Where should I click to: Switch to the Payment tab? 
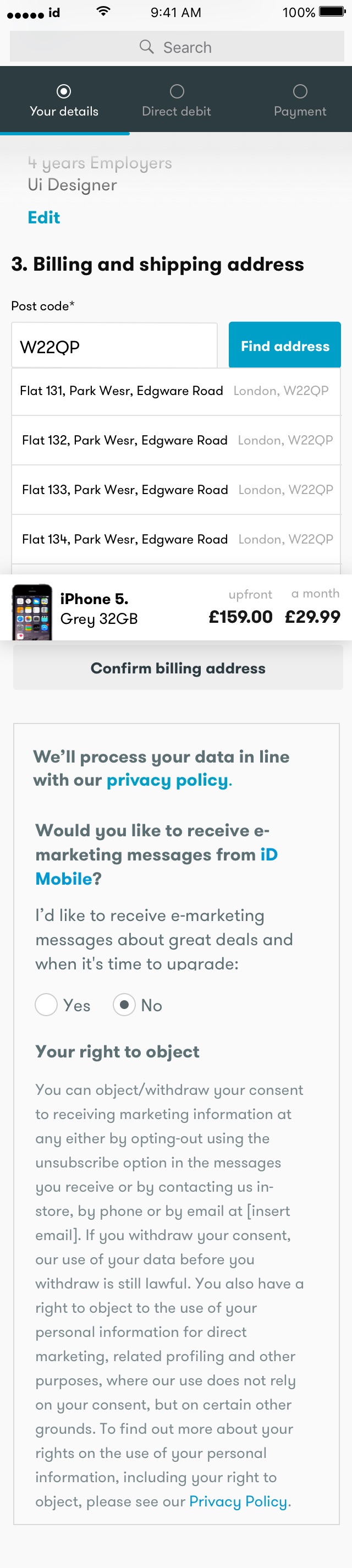300,100
